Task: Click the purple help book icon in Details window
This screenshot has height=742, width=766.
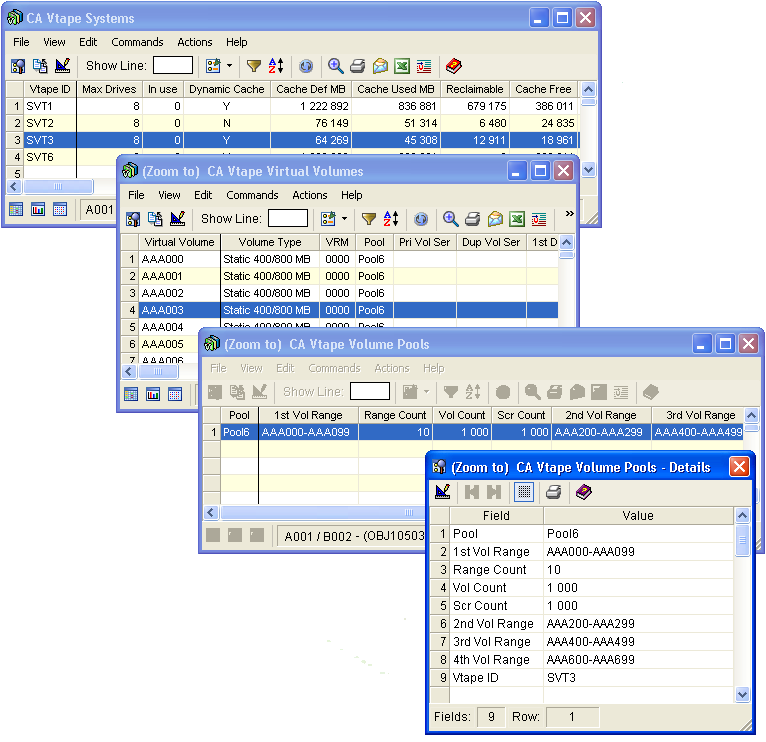Action: 583,492
